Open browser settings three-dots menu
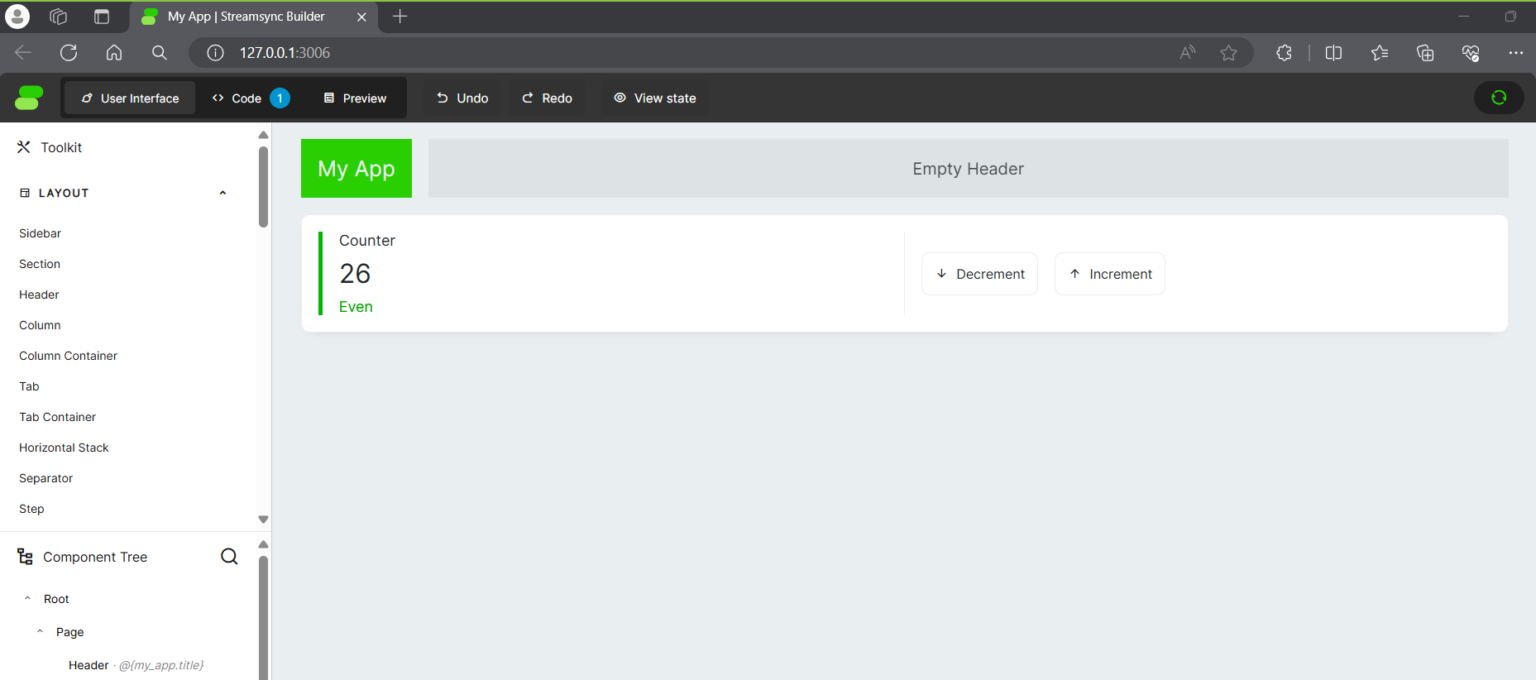Viewport: 1536px width, 680px height. point(1515,53)
